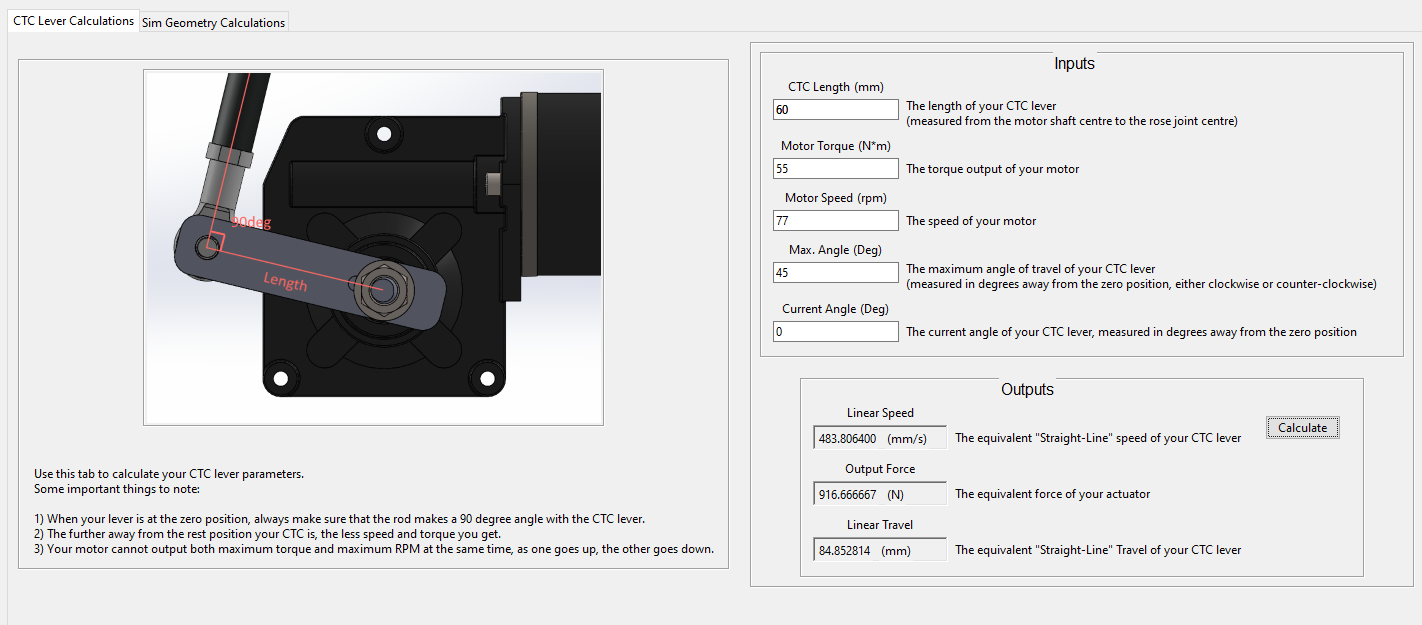Click the Current Angle (Deg) label
Image resolution: width=1422 pixels, height=625 pixels.
click(836, 309)
